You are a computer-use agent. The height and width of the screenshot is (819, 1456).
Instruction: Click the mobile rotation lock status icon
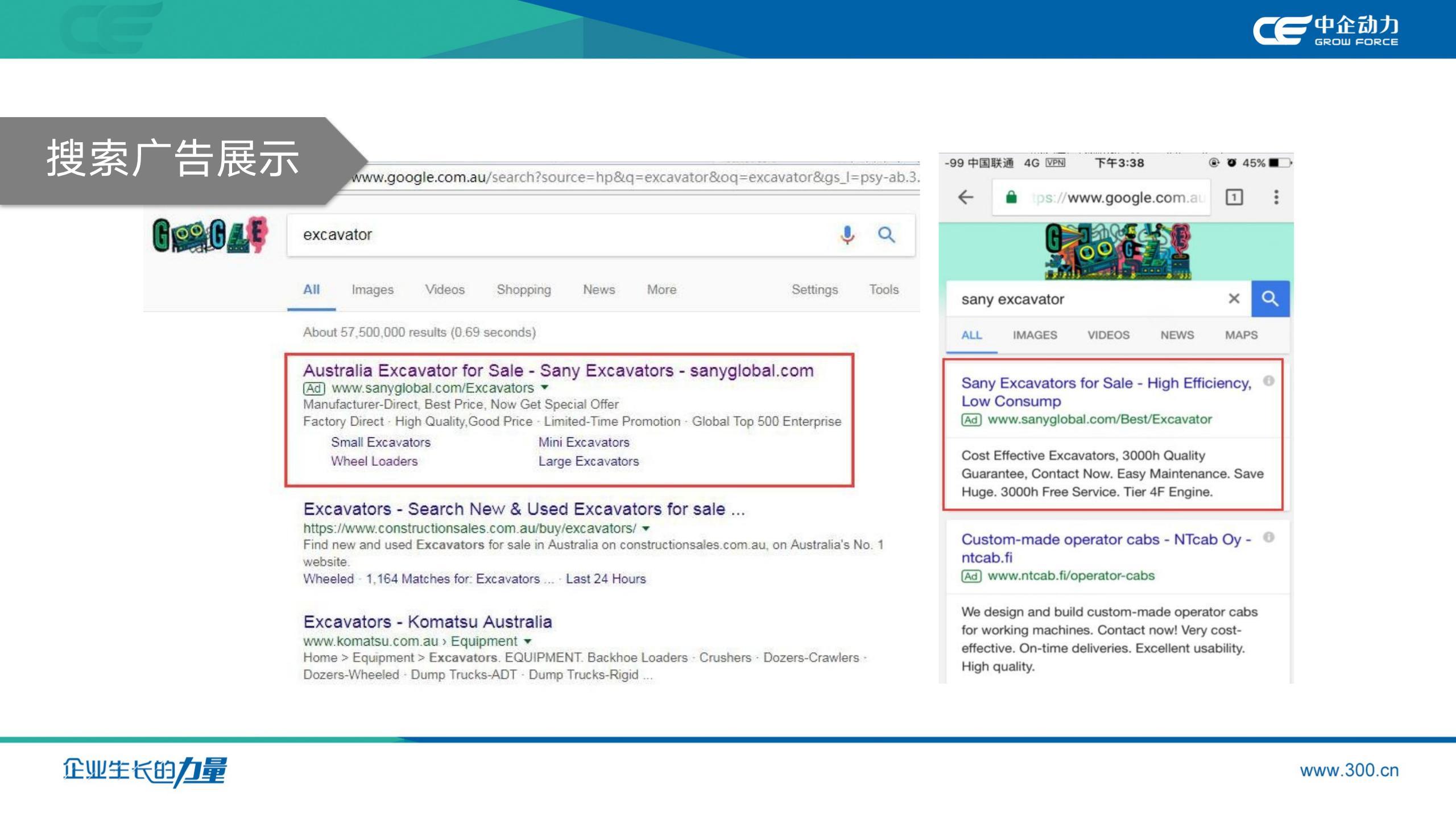1214,163
